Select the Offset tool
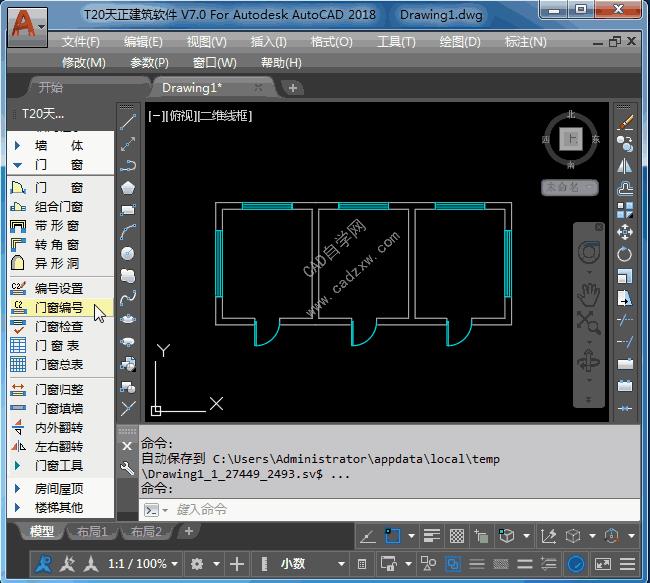Image resolution: width=650 pixels, height=583 pixels. (x=625, y=188)
